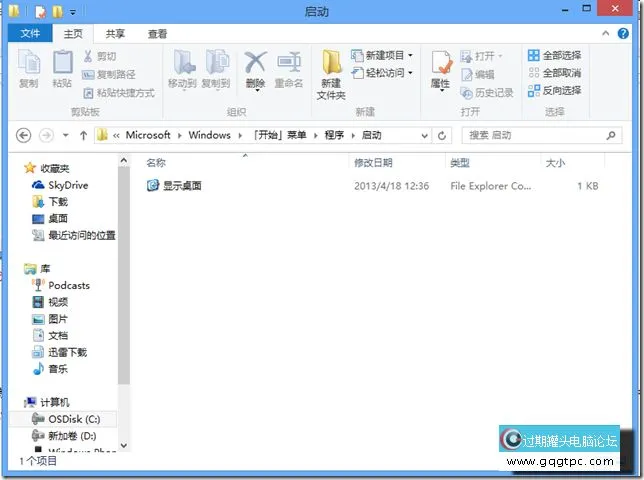The width and height of the screenshot is (644, 480).
Task: Switch to Home (主页) tab
Action: point(73,34)
